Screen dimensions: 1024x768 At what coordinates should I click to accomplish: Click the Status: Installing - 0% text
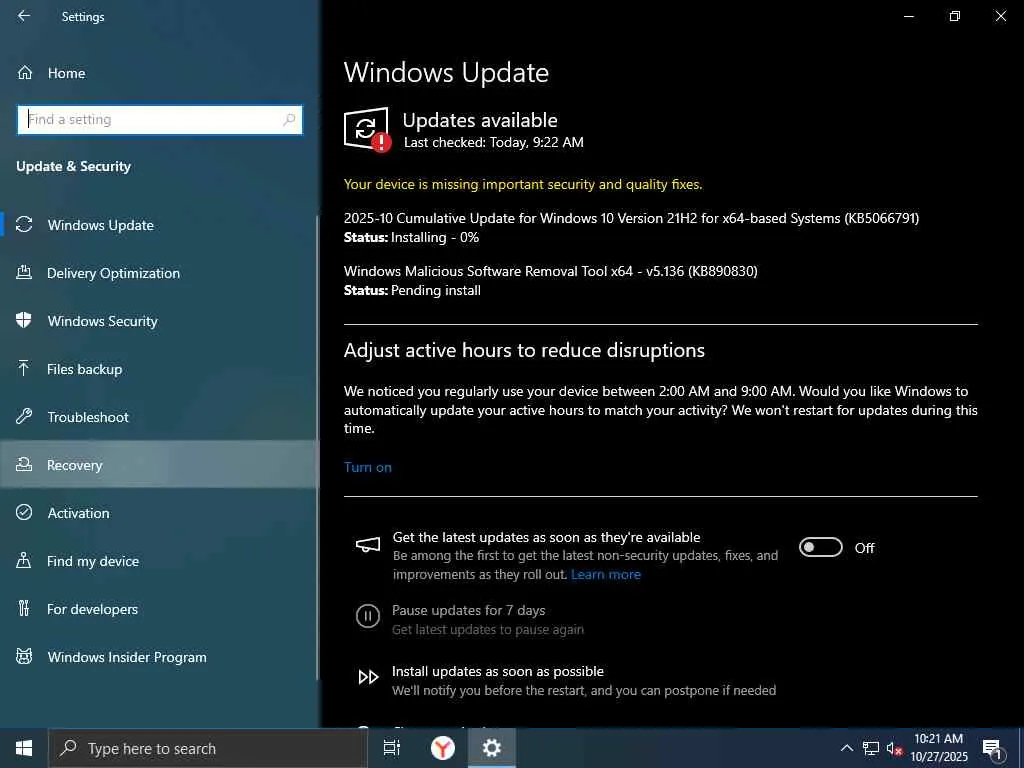pyautogui.click(x=411, y=238)
